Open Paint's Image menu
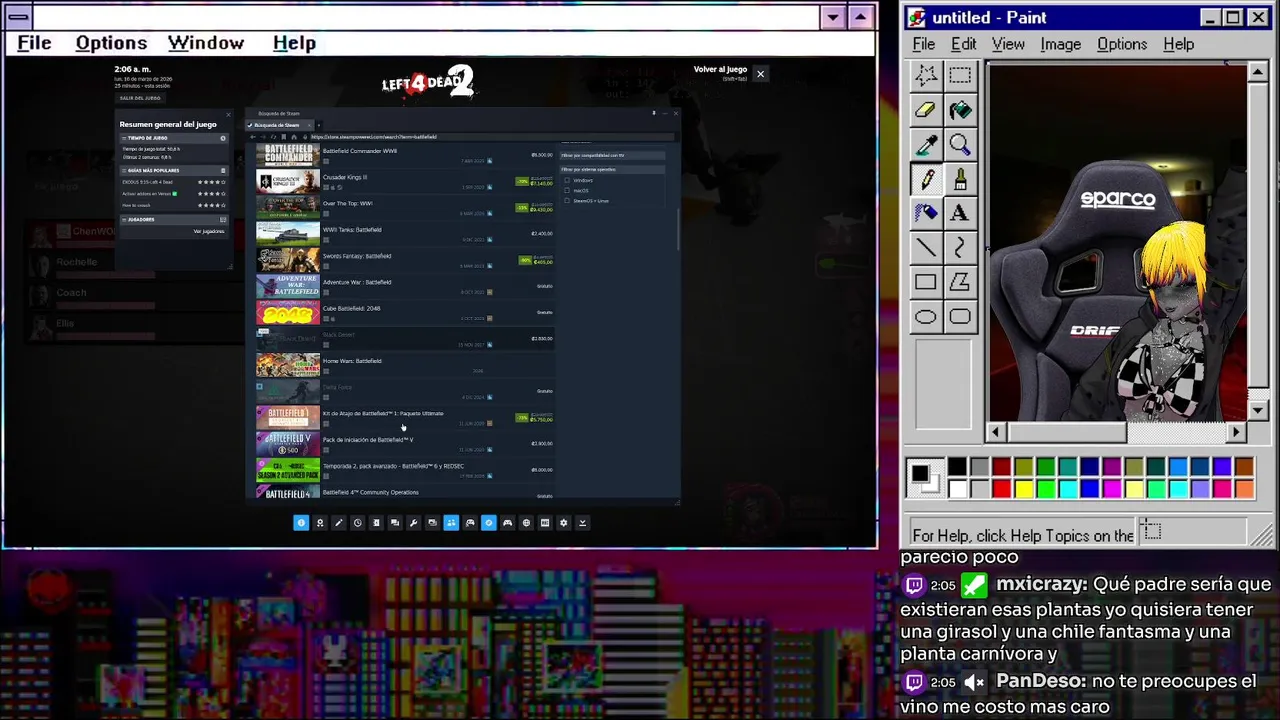Image resolution: width=1280 pixels, height=720 pixels. point(1060,44)
